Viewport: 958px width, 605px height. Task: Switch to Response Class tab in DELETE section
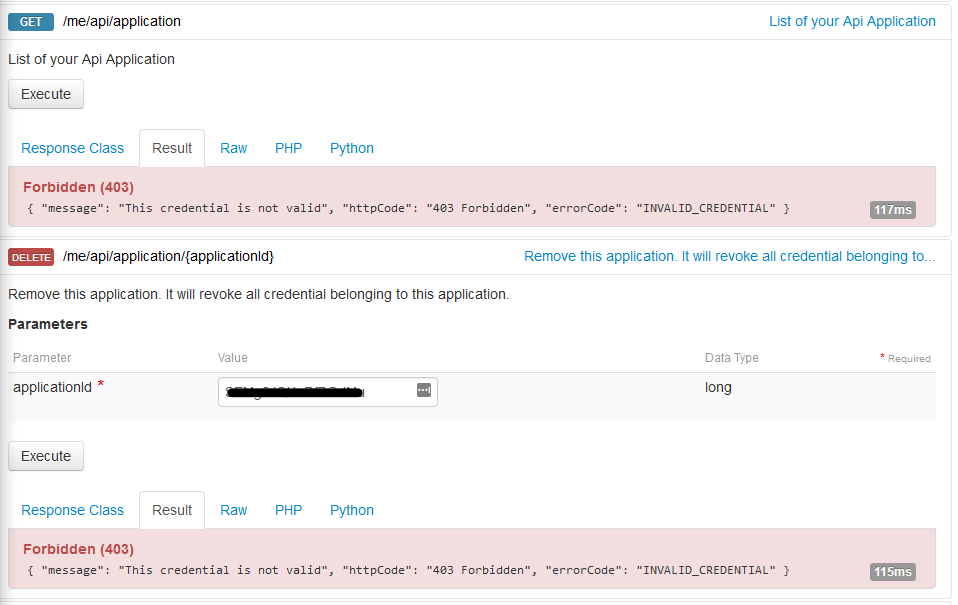click(73, 510)
